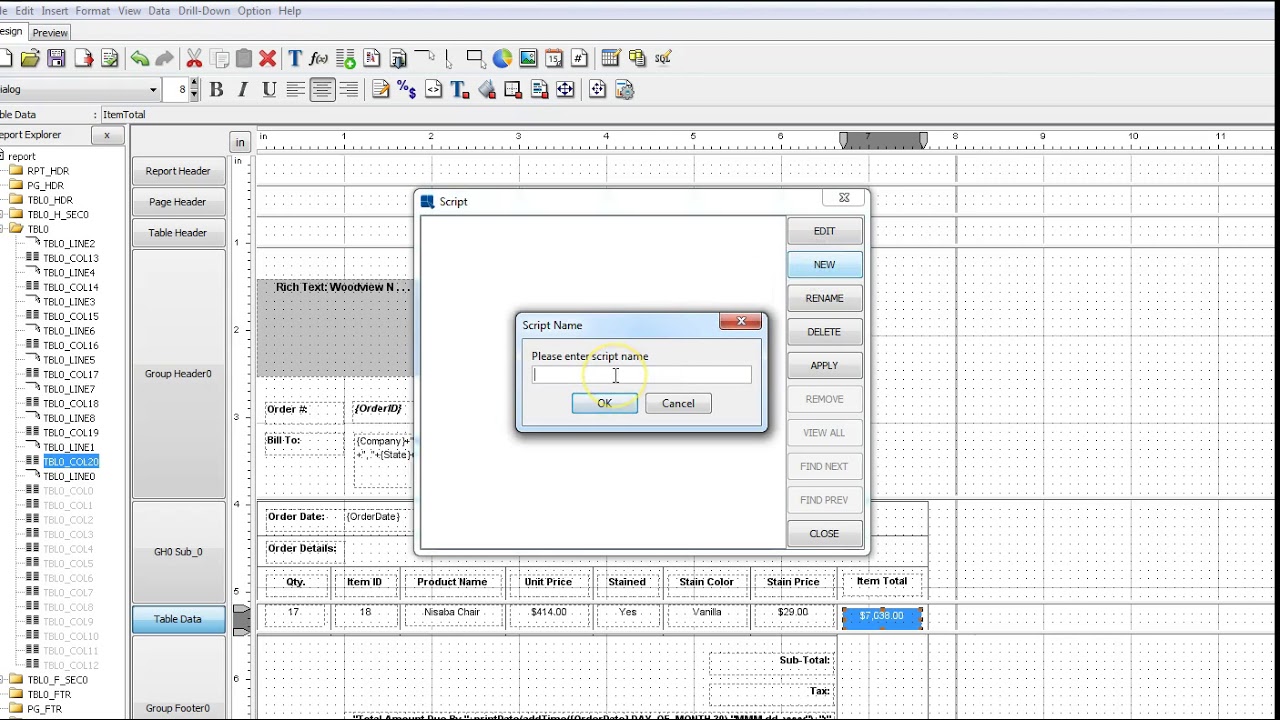
Task: Switch to the Preview tab
Action: (x=50, y=33)
